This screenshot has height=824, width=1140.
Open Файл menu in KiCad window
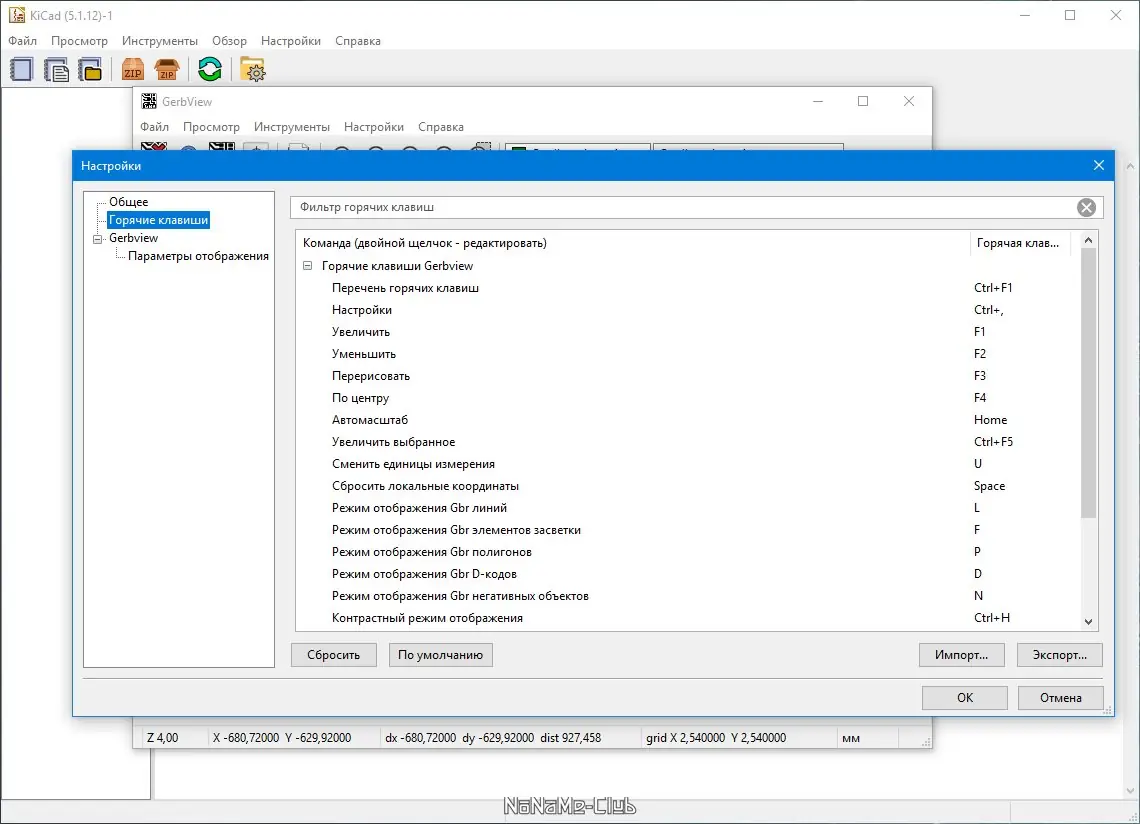(x=23, y=41)
